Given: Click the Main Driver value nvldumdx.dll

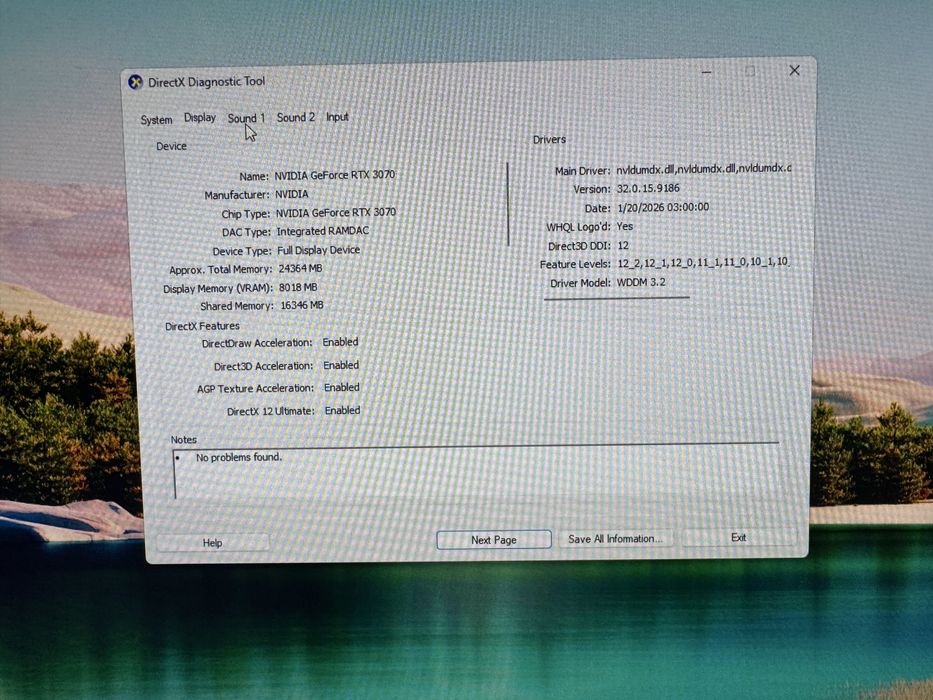Looking at the screenshot, I should click(x=704, y=169).
